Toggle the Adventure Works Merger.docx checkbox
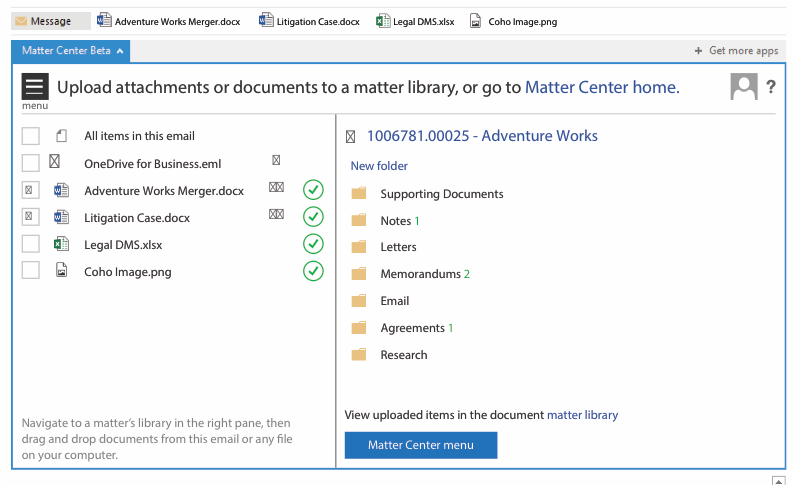Viewport: 793px width, 485px height. tap(30, 190)
